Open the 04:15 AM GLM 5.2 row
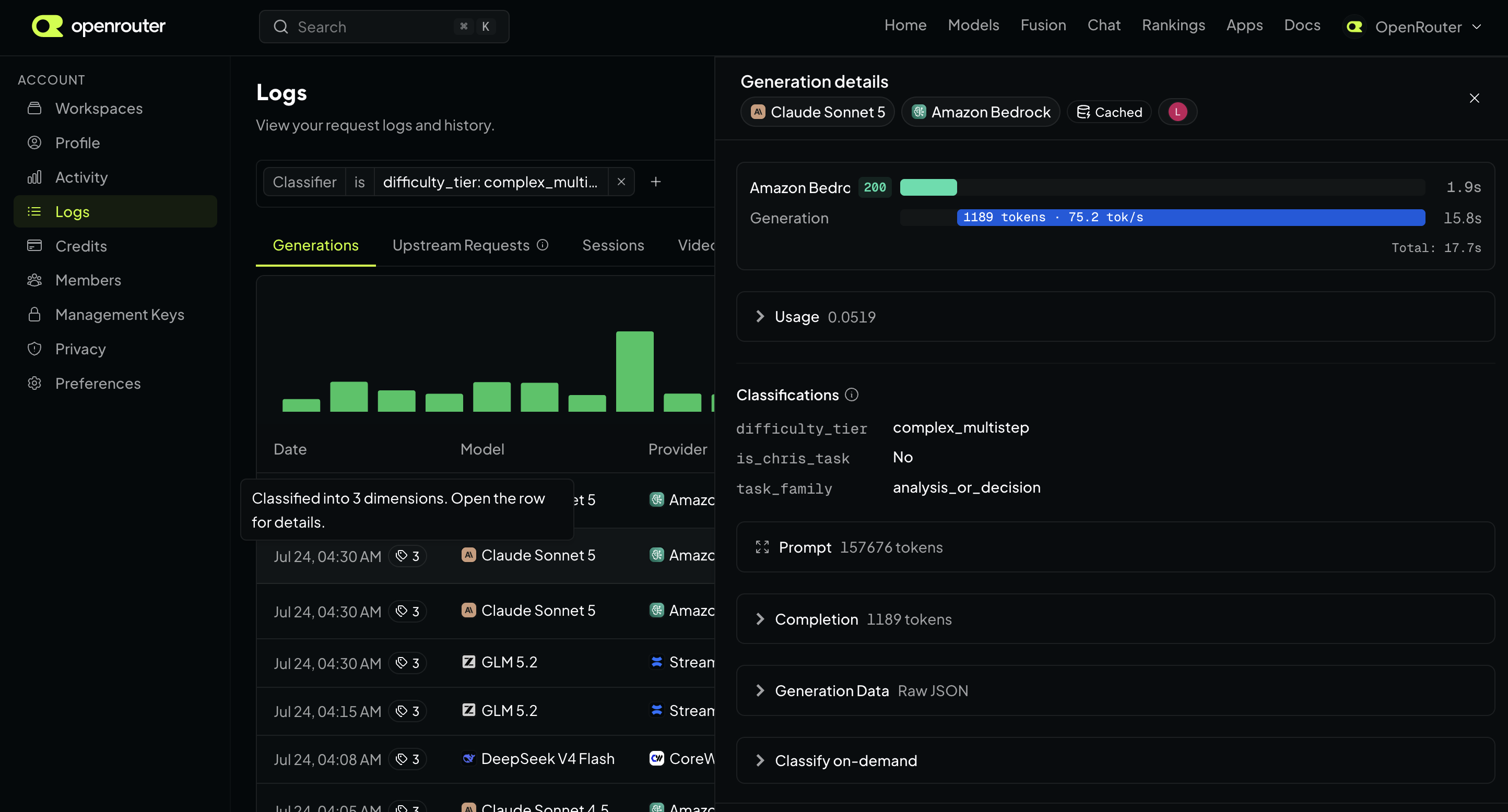The height and width of the screenshot is (812, 1508). point(486,711)
